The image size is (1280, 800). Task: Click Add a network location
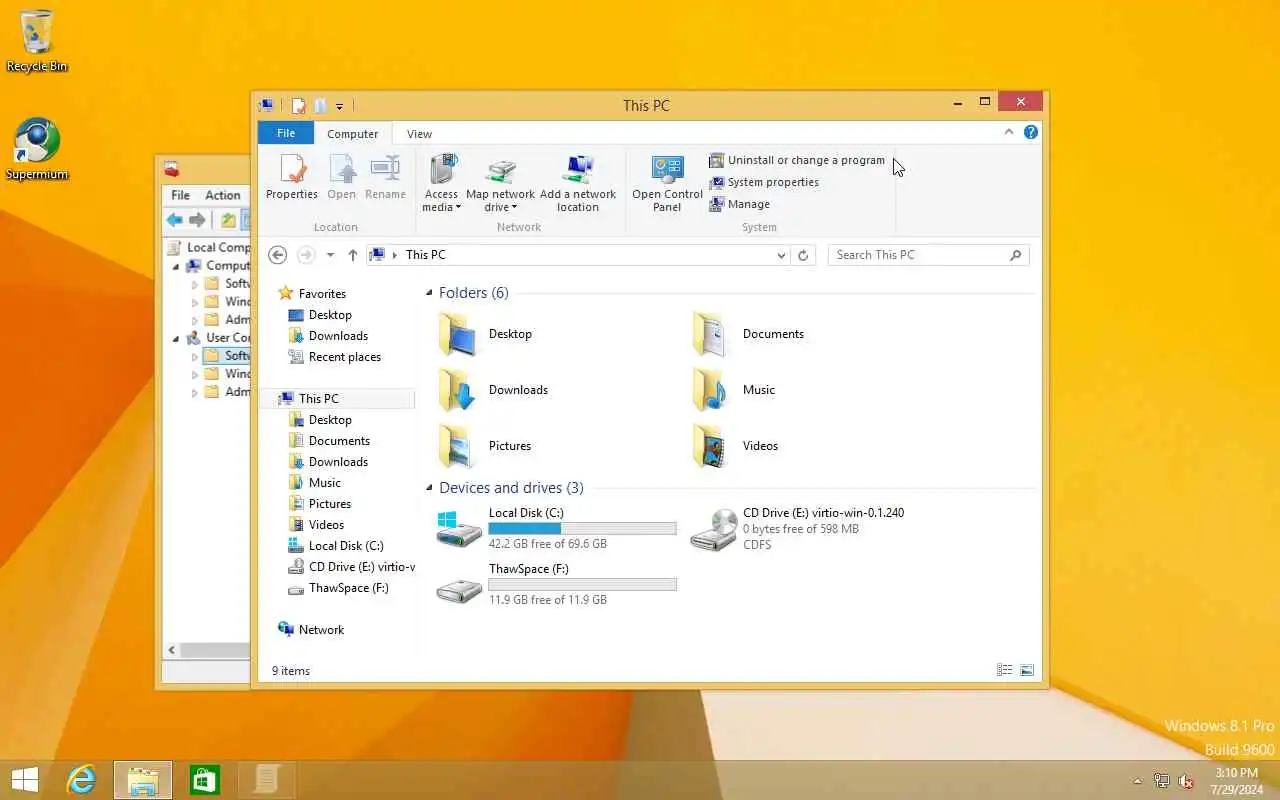click(578, 183)
